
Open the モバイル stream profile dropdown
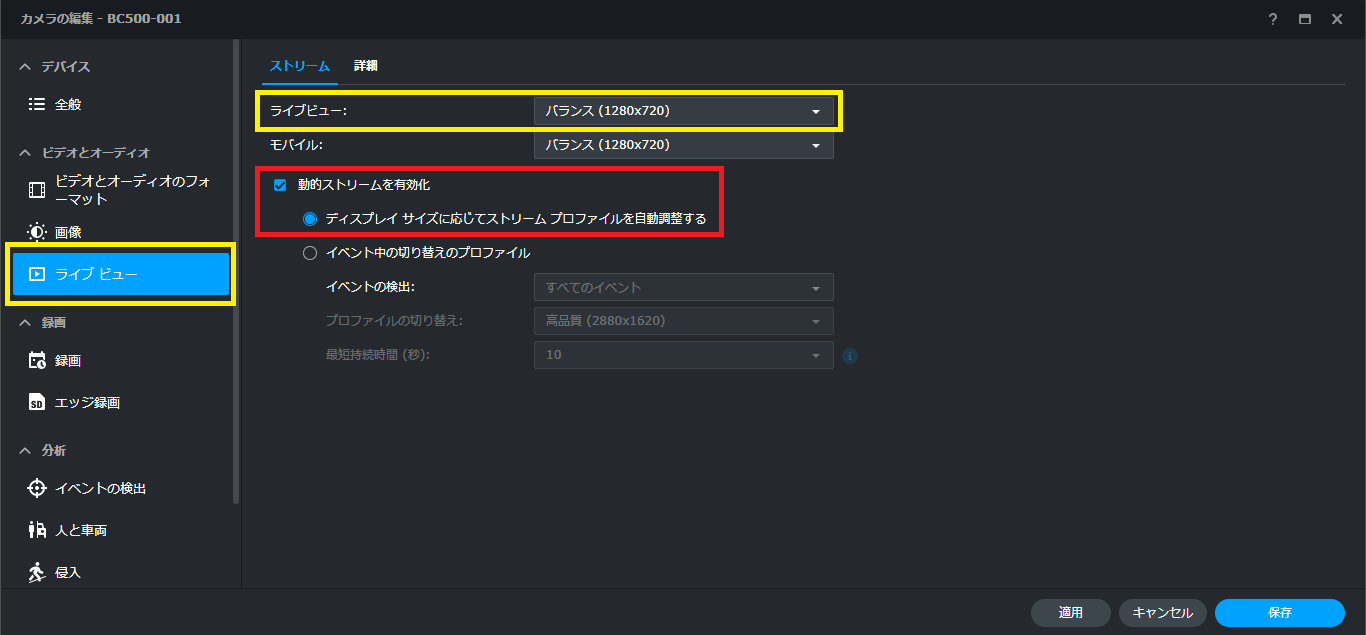point(684,145)
